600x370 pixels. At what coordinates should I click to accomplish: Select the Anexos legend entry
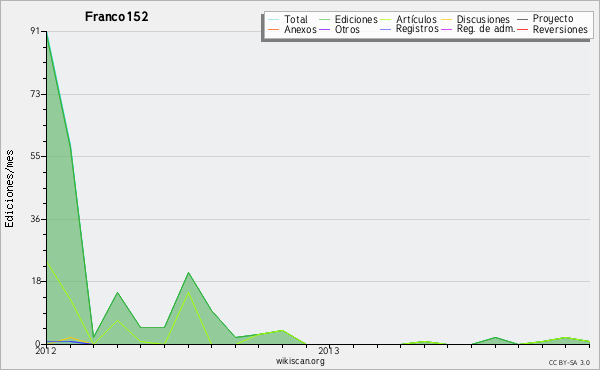[x=300, y=29]
